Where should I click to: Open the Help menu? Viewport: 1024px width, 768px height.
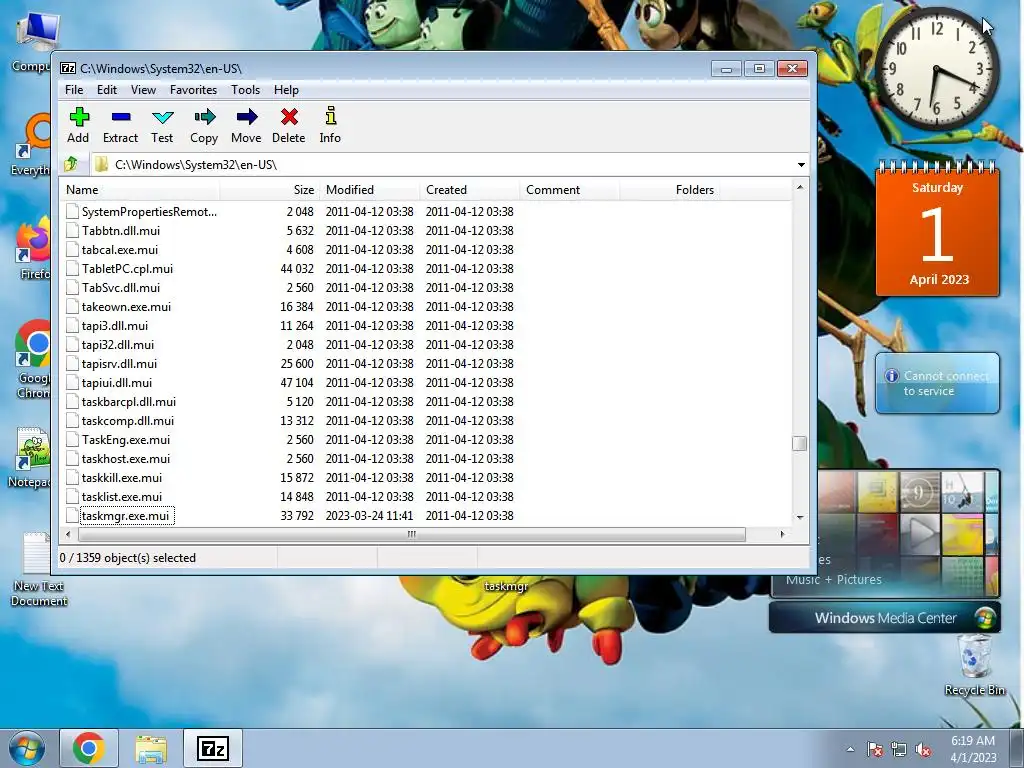tap(286, 89)
